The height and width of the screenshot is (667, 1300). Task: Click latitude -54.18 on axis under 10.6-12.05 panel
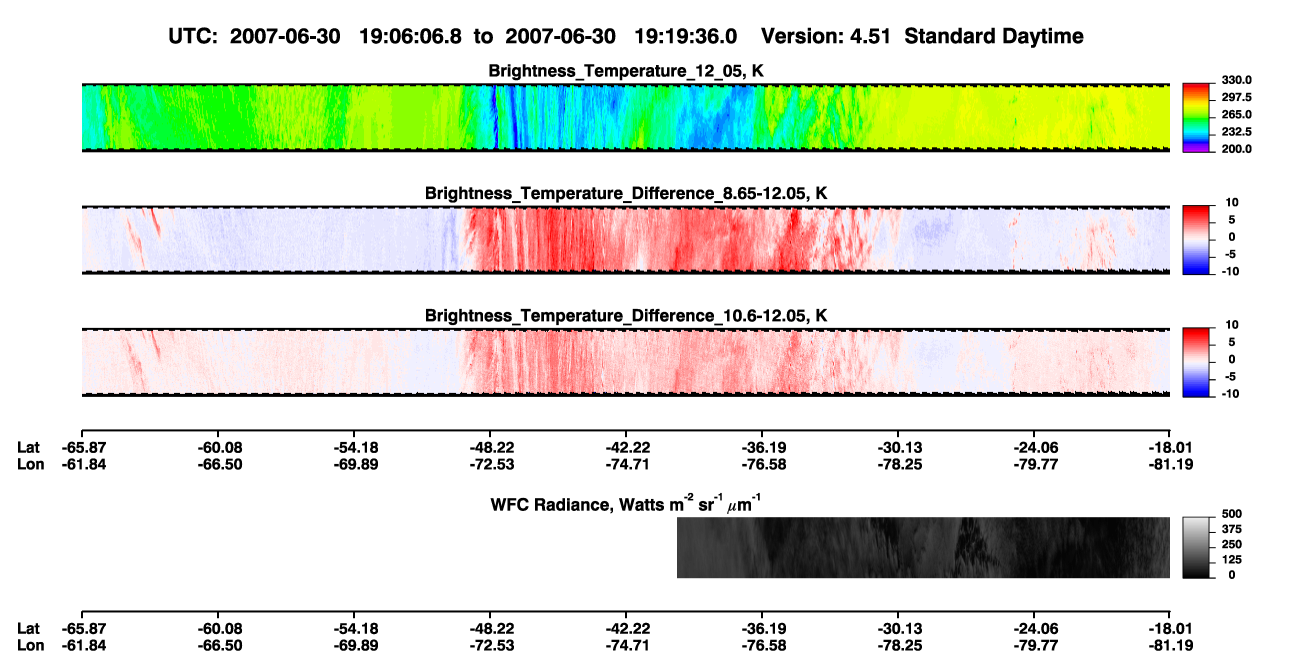[x=356, y=447]
